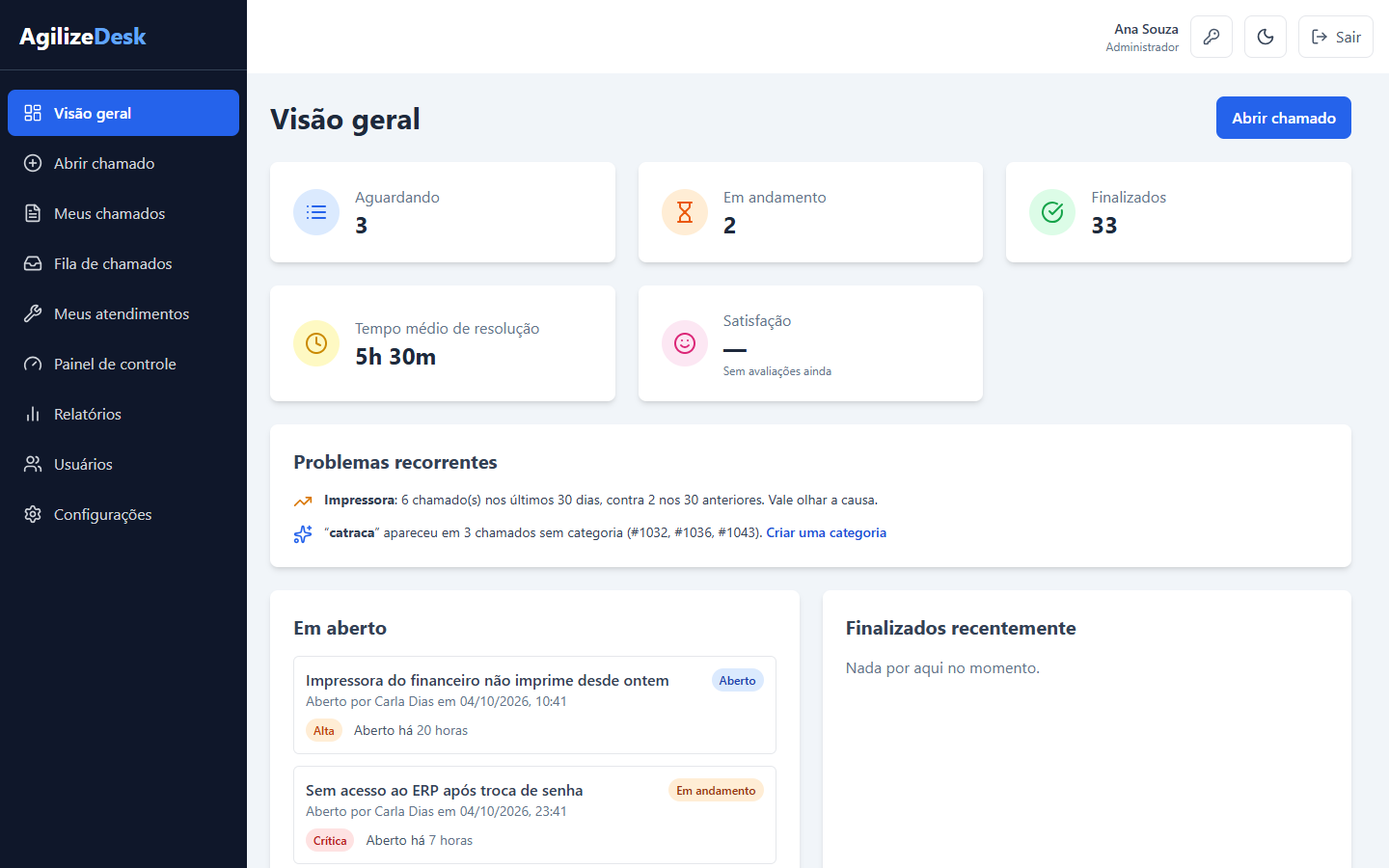
Task: Click the Em aberto heading
Action: (x=340, y=628)
